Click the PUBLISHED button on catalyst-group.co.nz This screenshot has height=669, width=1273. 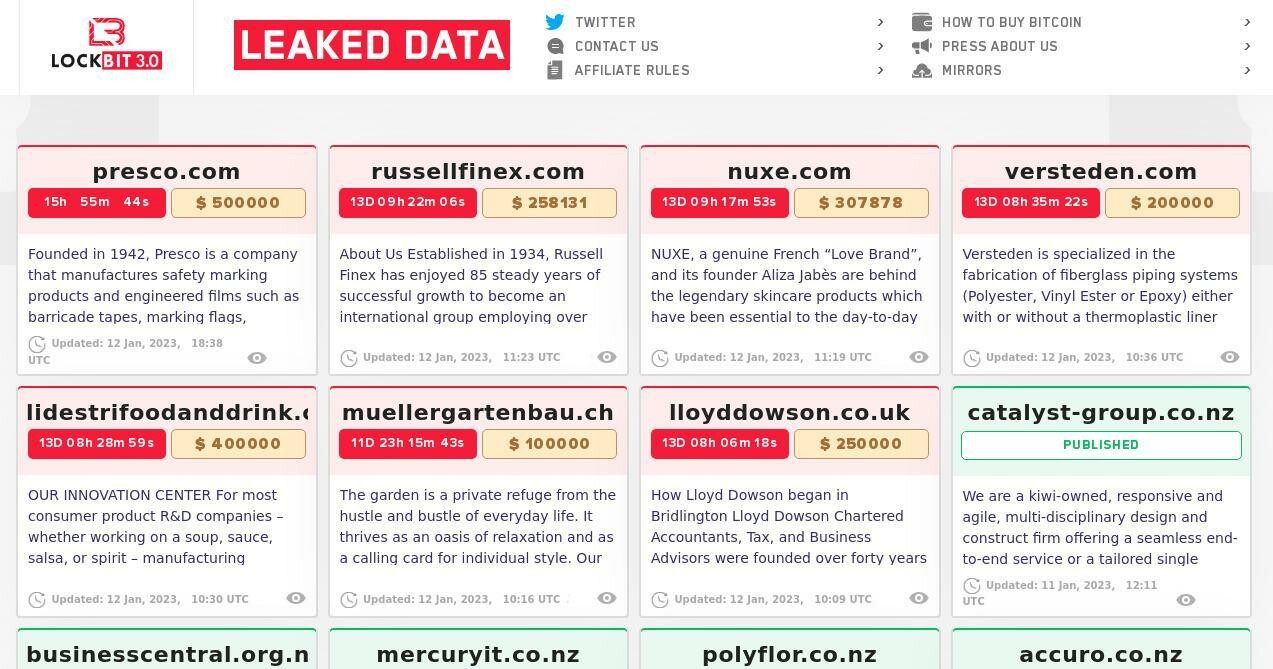(1101, 445)
